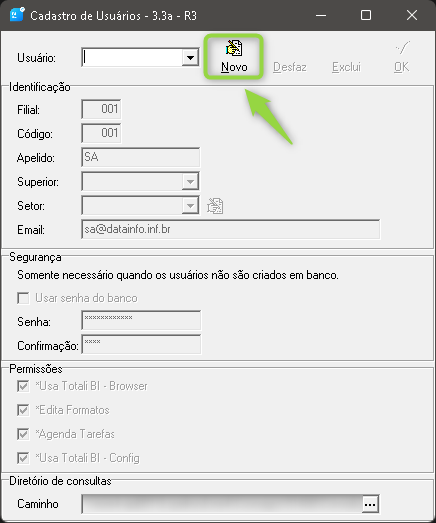Click the Senha password field
436x523 pixels.
click(x=141, y=321)
